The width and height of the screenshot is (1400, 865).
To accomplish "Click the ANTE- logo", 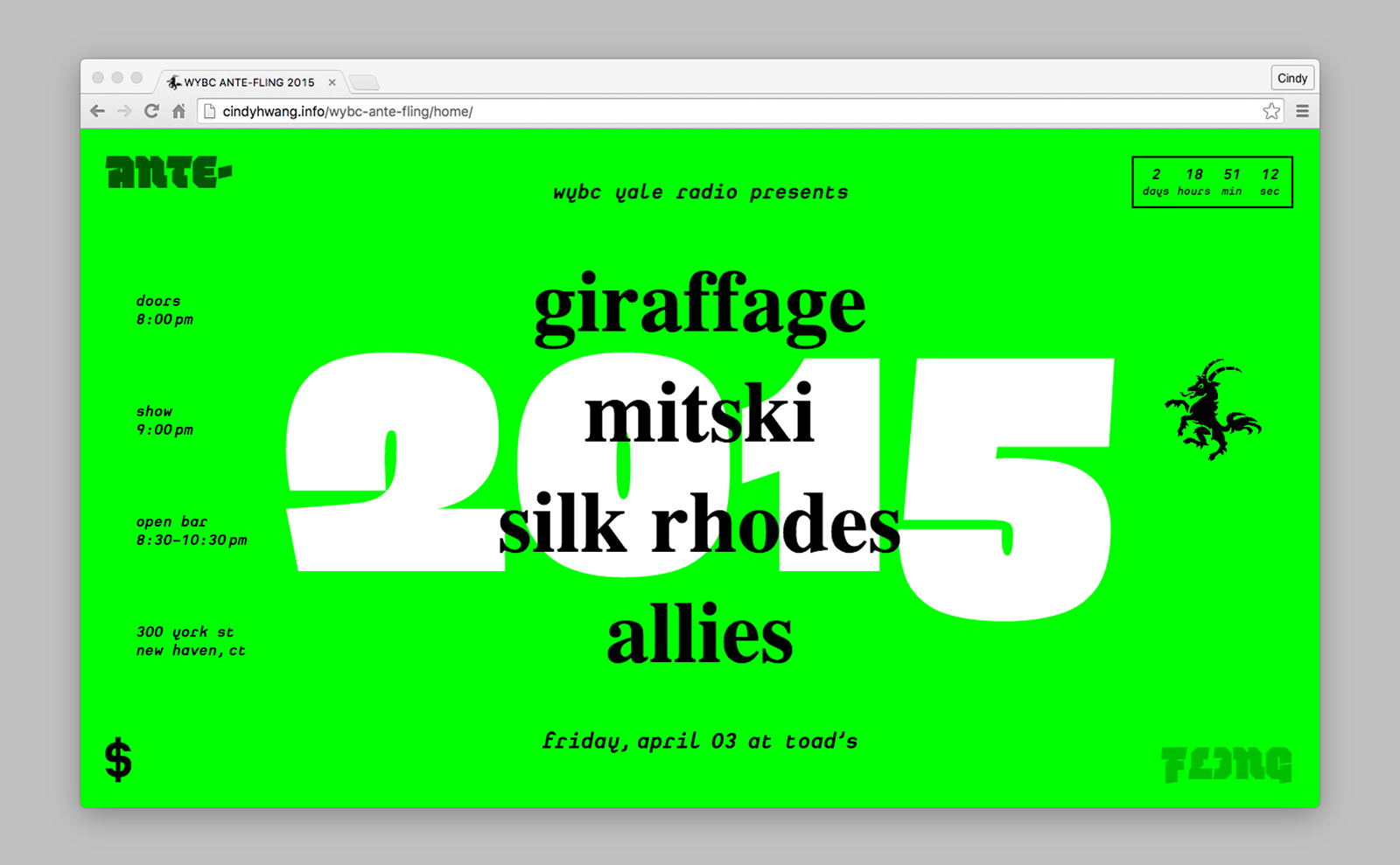I will tap(169, 172).
